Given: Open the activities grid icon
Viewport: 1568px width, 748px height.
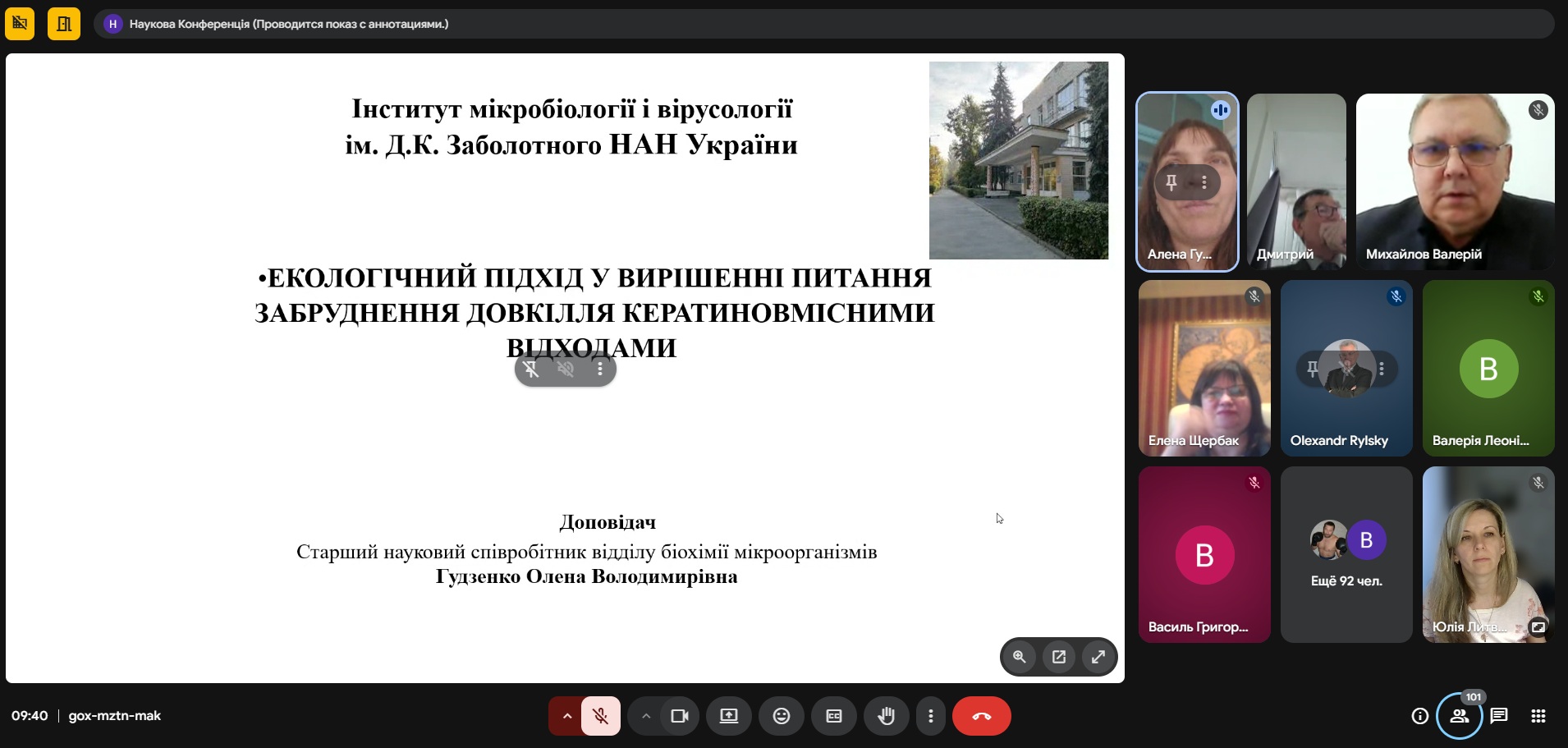Looking at the screenshot, I should 1538,716.
